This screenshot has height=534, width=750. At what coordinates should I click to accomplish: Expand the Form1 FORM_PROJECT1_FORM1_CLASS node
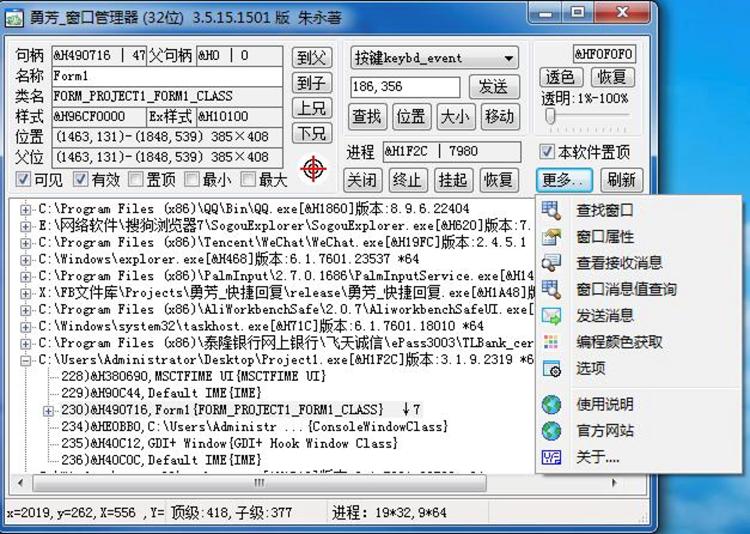click(48, 411)
